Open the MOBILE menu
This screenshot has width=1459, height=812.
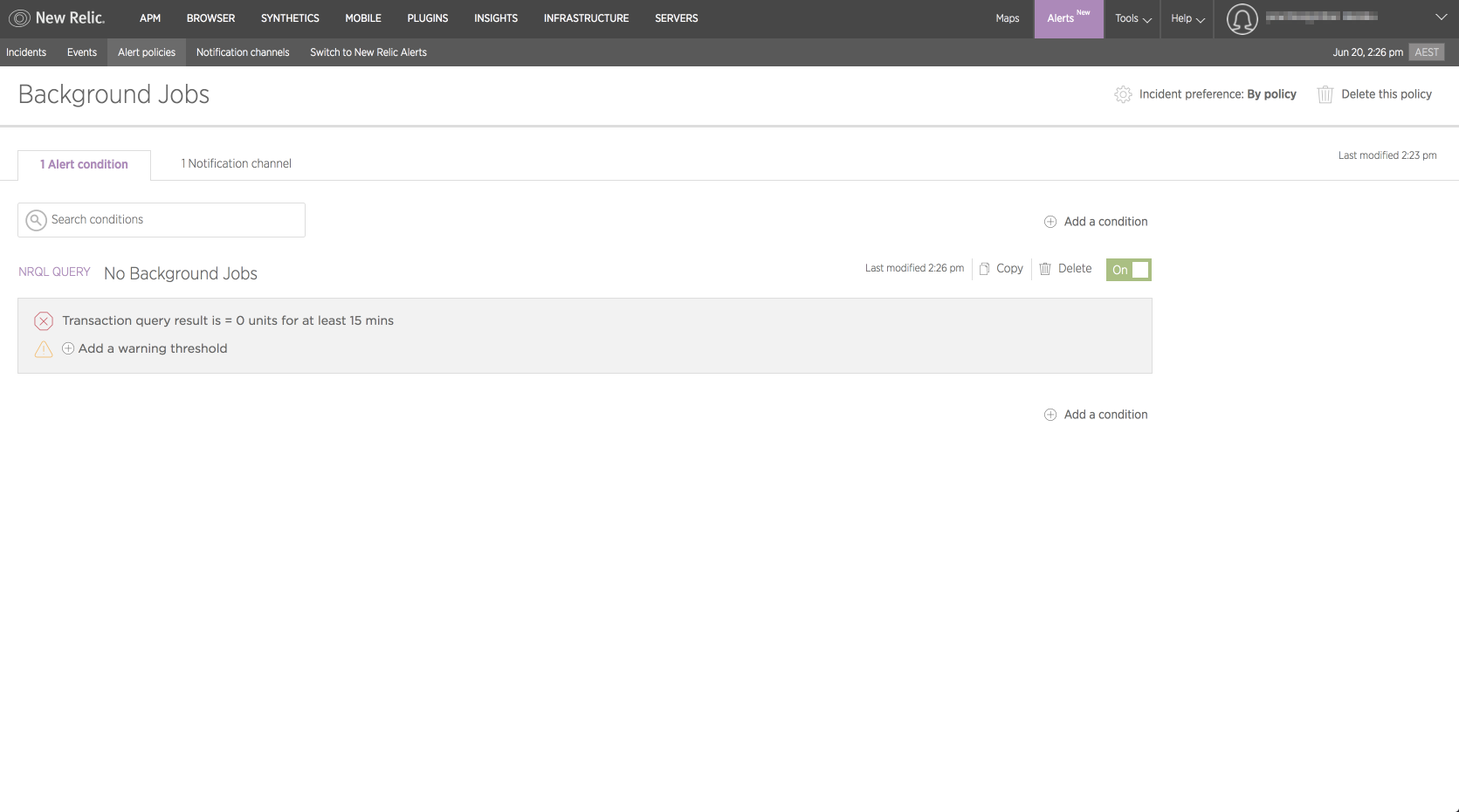pyautogui.click(x=363, y=18)
